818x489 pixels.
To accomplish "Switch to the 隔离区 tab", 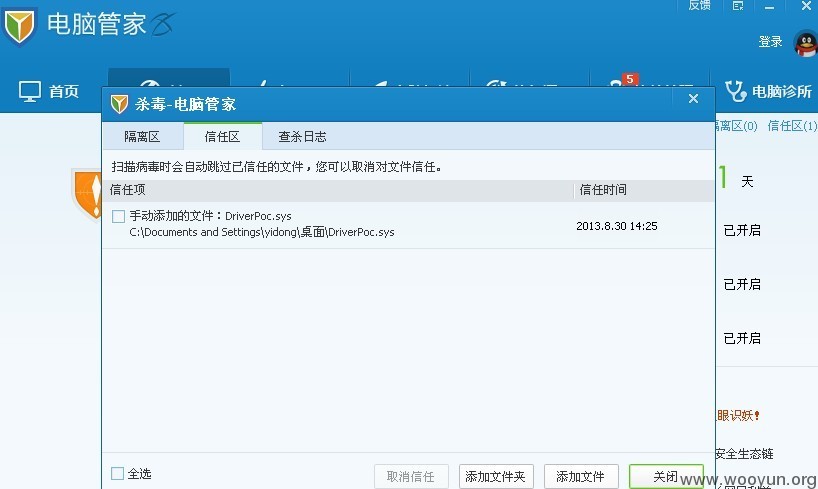I will pos(142,137).
